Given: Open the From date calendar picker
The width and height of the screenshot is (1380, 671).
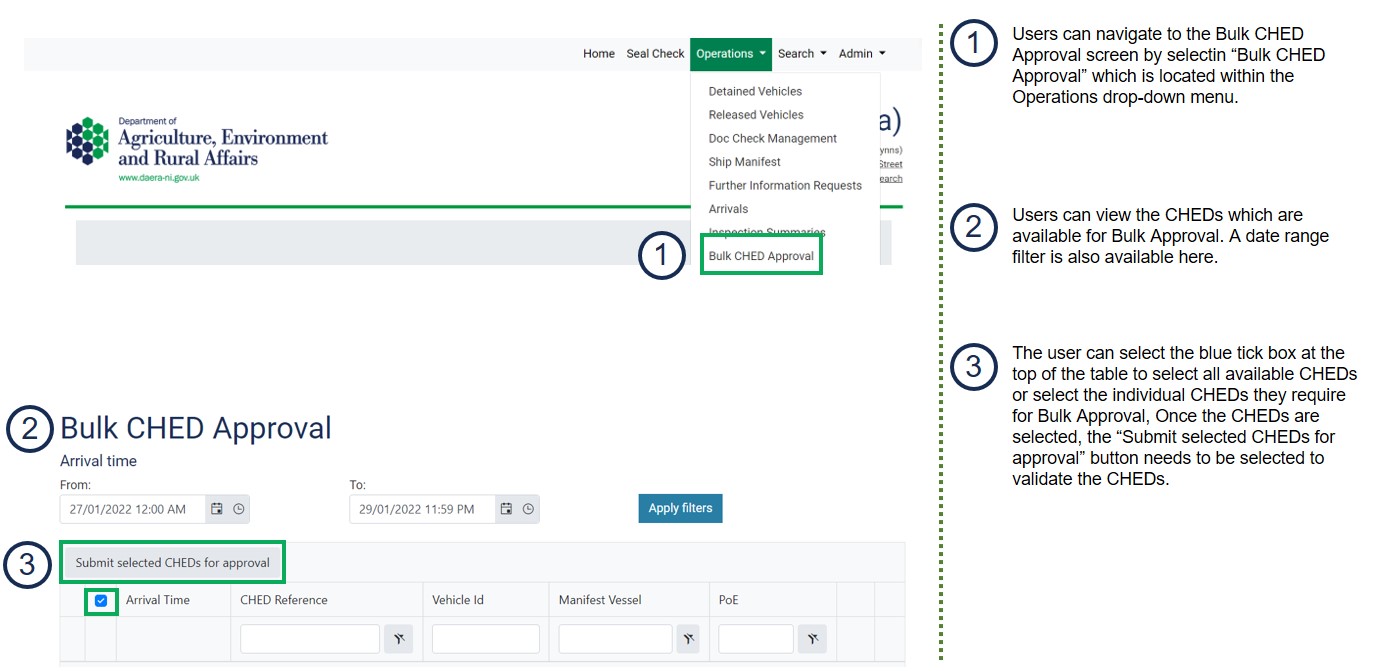Looking at the screenshot, I should [217, 509].
